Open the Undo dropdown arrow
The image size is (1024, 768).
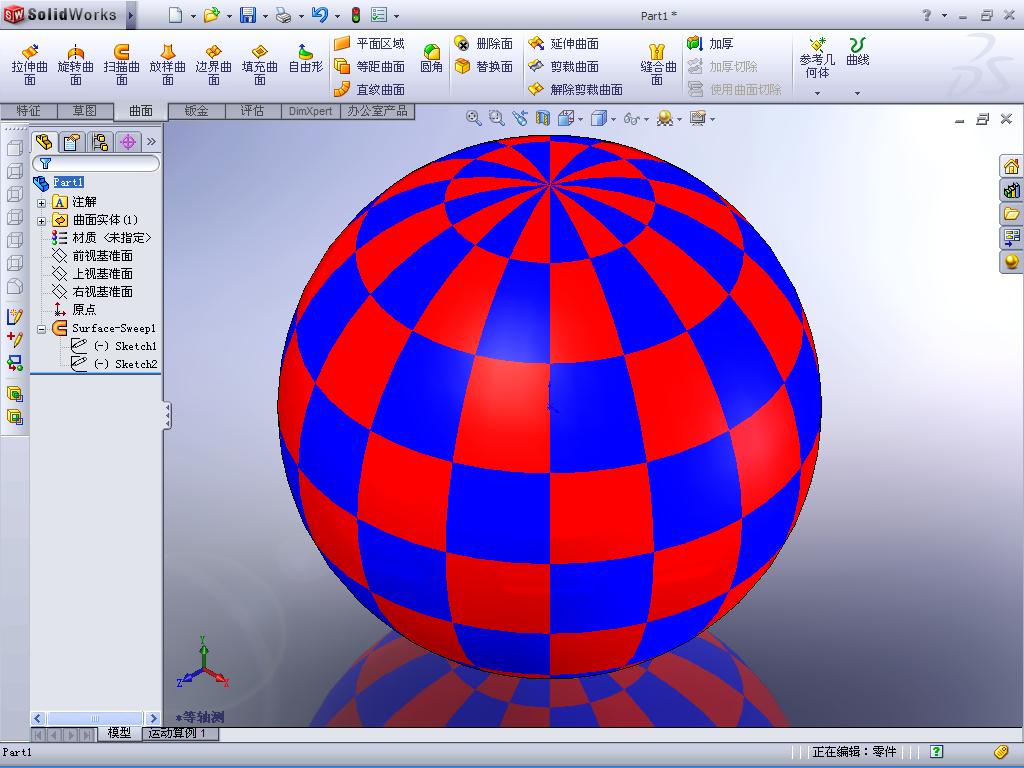337,16
